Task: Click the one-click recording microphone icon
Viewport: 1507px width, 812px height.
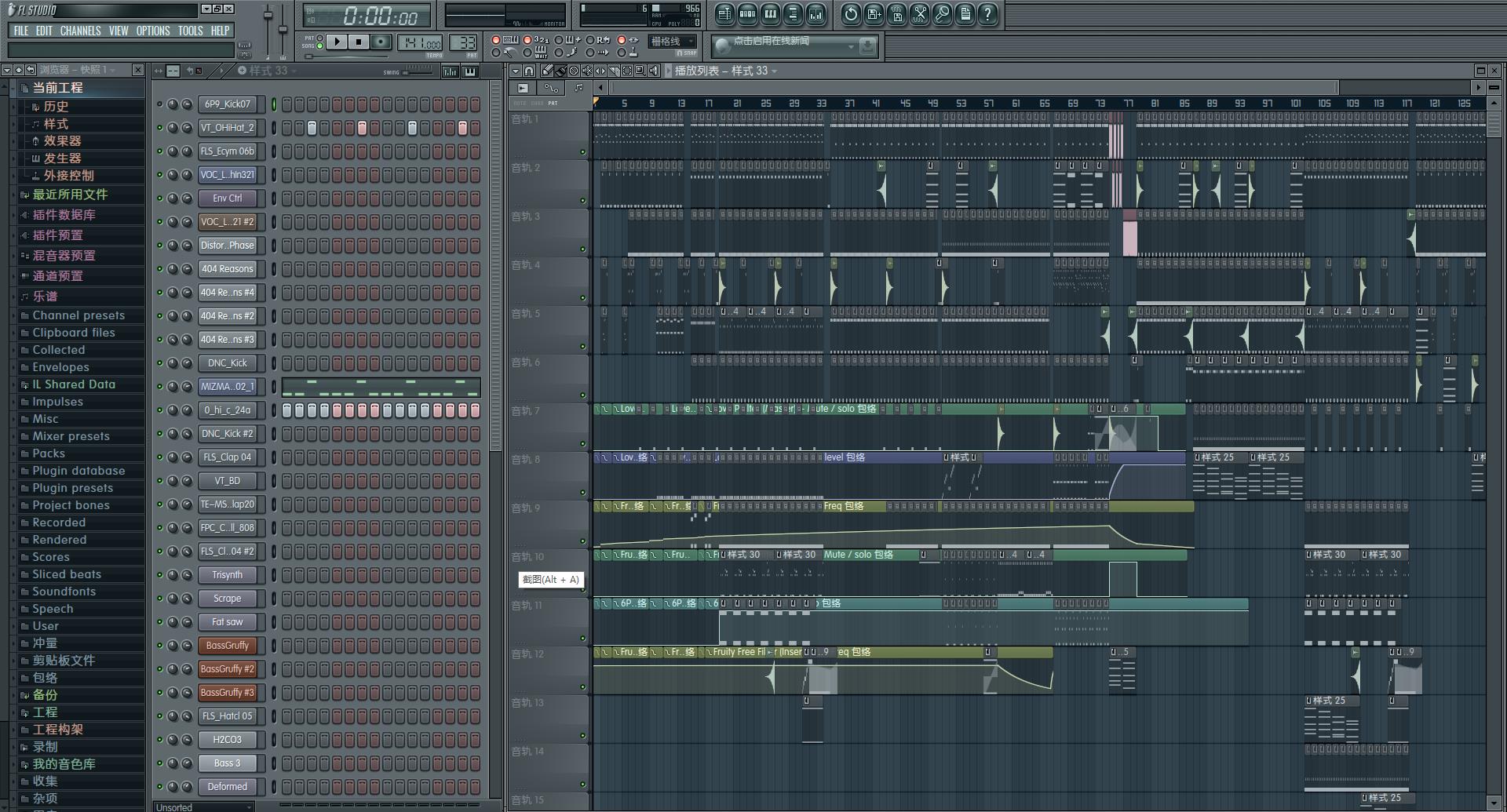Action: 942,13
